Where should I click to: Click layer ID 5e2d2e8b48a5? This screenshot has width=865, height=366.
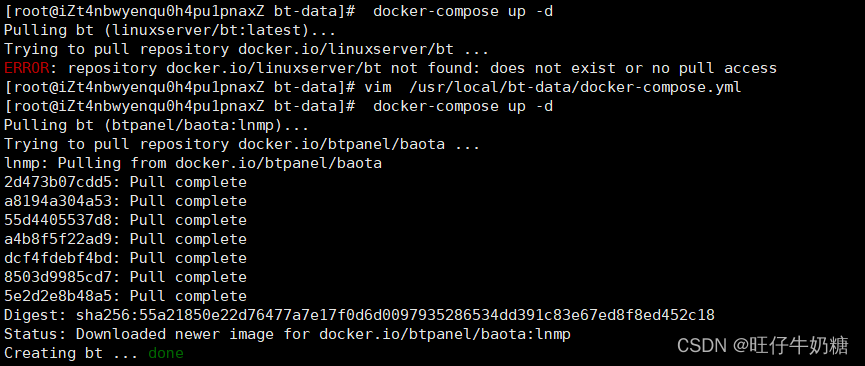[x=58, y=296]
